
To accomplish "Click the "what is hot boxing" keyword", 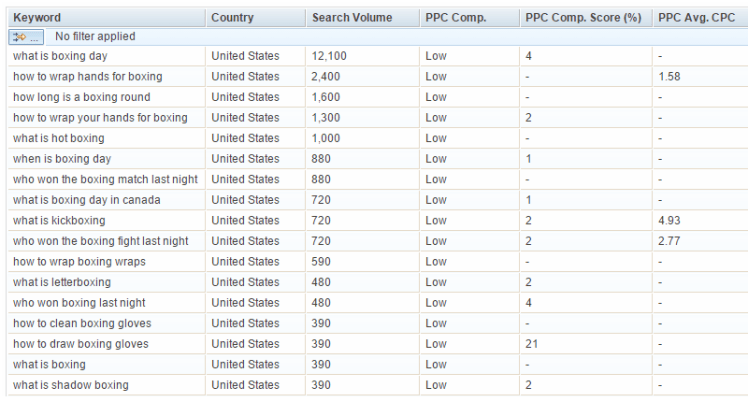I will click(58, 138).
